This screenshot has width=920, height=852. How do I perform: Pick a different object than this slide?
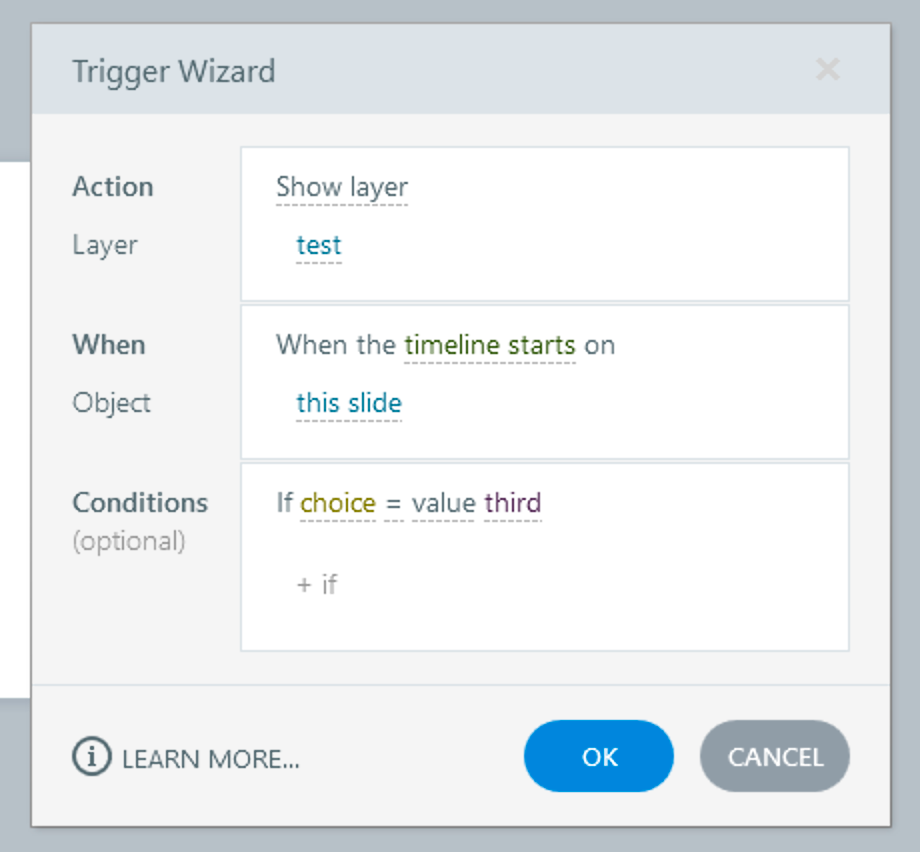click(x=349, y=403)
